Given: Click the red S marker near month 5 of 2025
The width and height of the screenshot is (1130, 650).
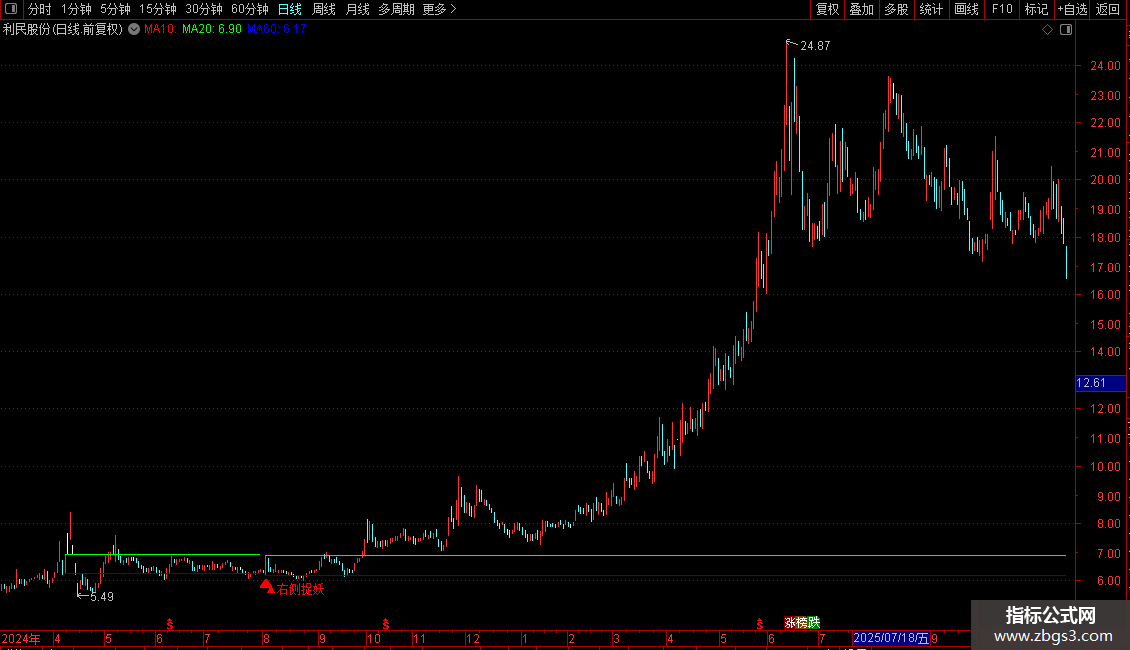Looking at the screenshot, I should [760, 623].
